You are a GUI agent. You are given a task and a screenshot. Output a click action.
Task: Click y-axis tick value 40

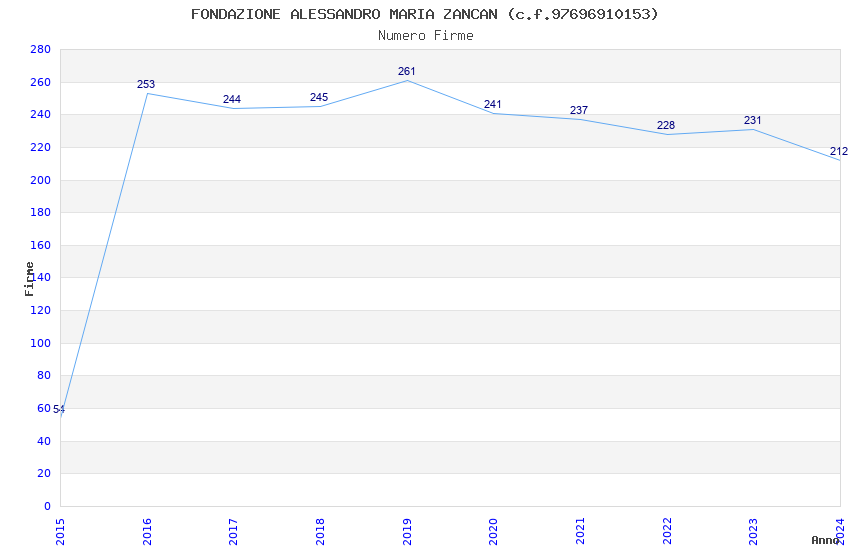tap(44, 442)
